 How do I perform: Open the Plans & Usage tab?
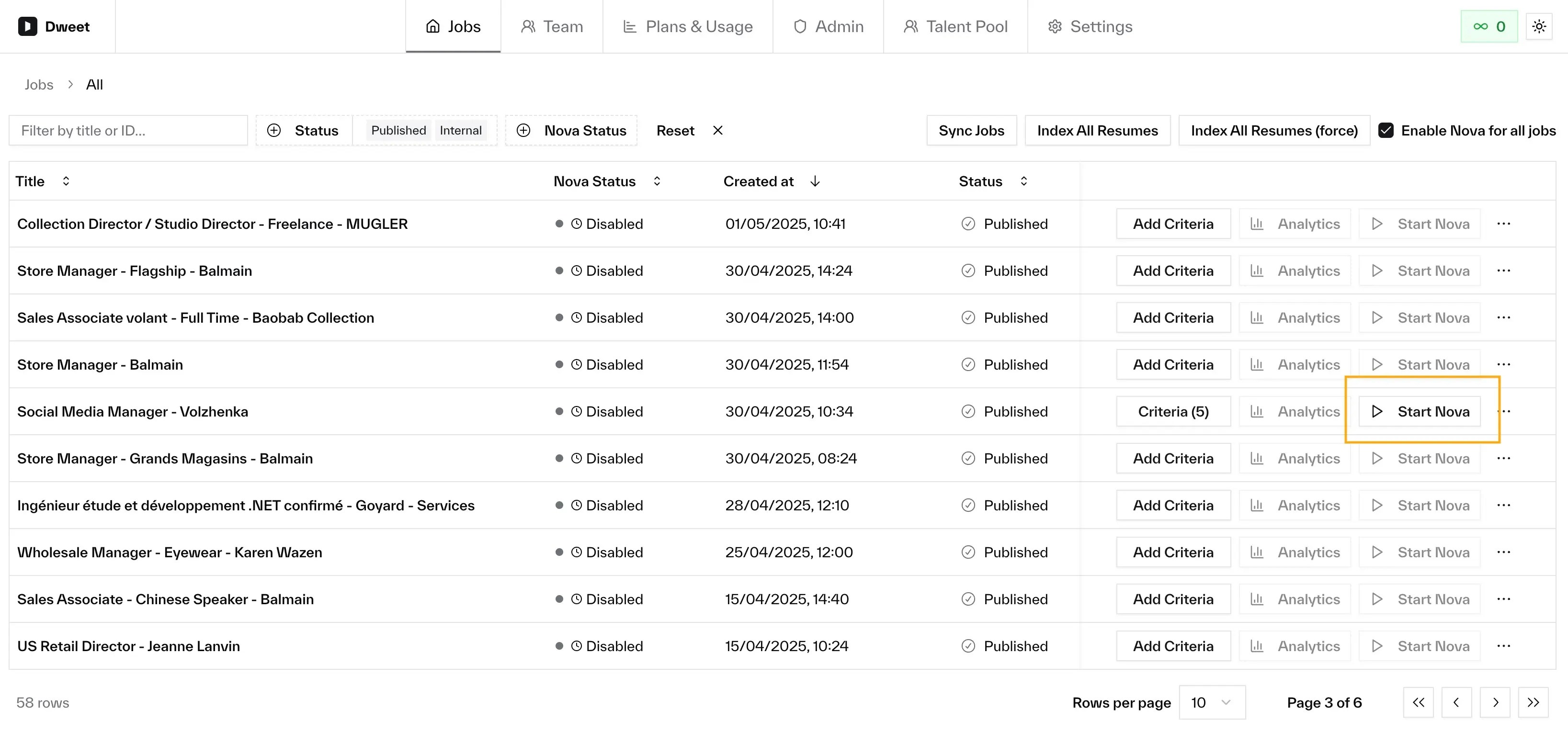[687, 26]
